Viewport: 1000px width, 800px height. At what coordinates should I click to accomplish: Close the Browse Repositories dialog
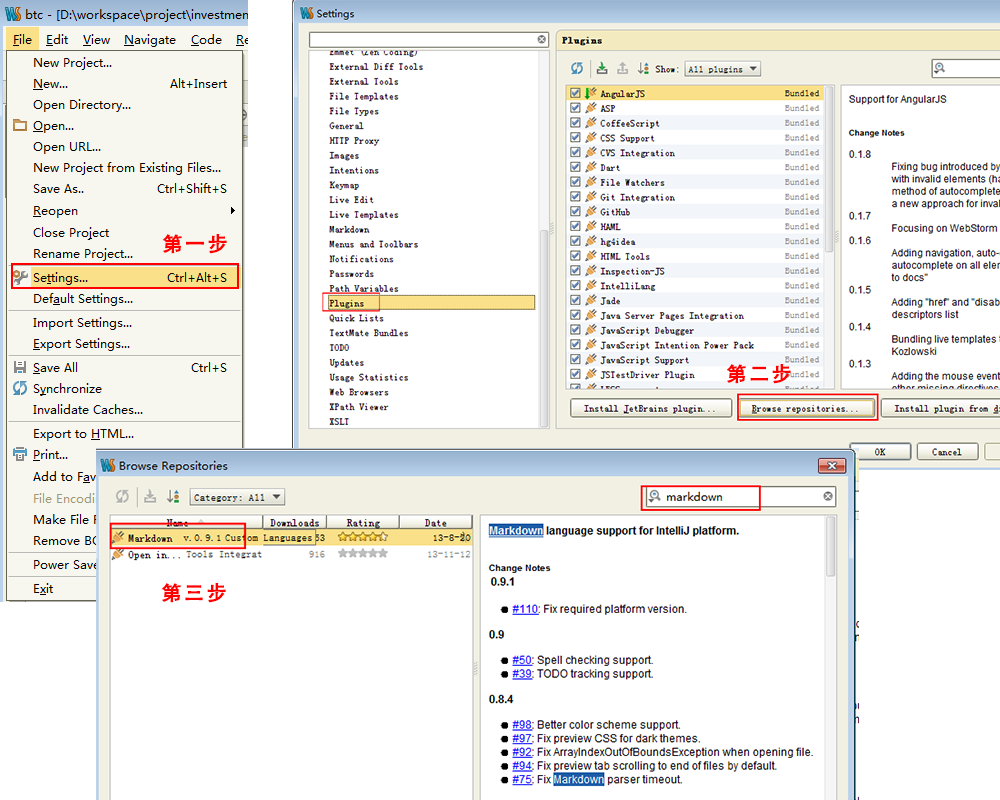pyautogui.click(x=832, y=466)
